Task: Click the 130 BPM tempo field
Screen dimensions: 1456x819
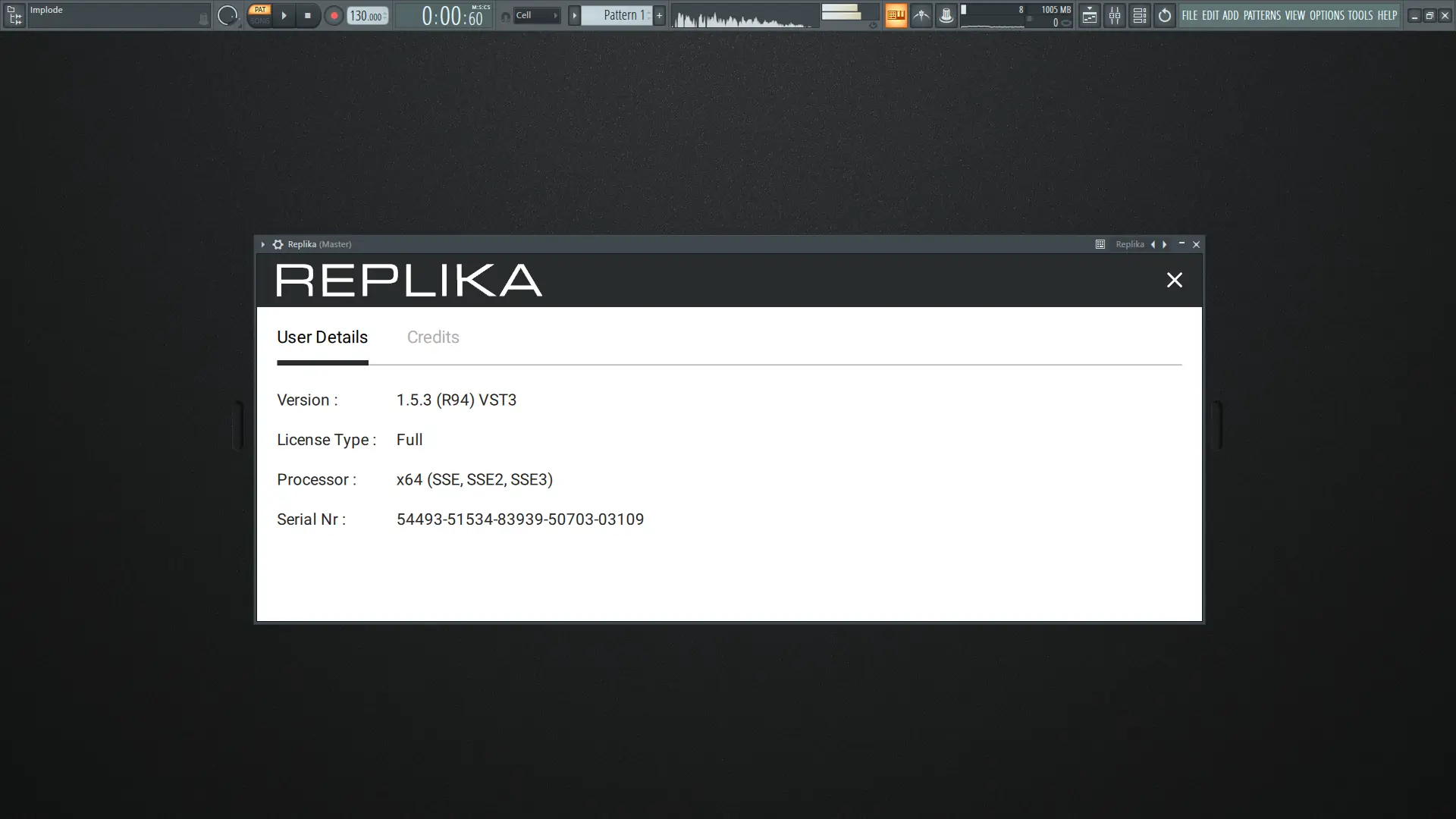Action: tap(367, 15)
